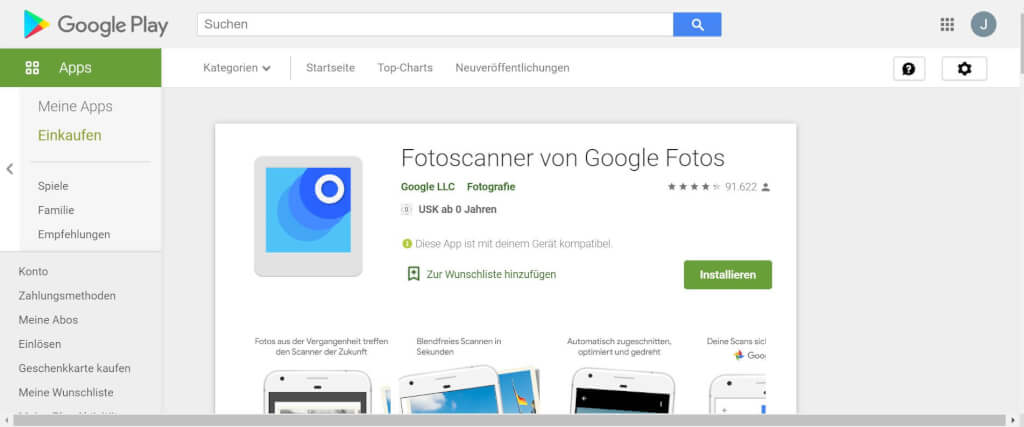Open the Fotografie category link
This screenshot has width=1024, height=427.
(x=491, y=187)
